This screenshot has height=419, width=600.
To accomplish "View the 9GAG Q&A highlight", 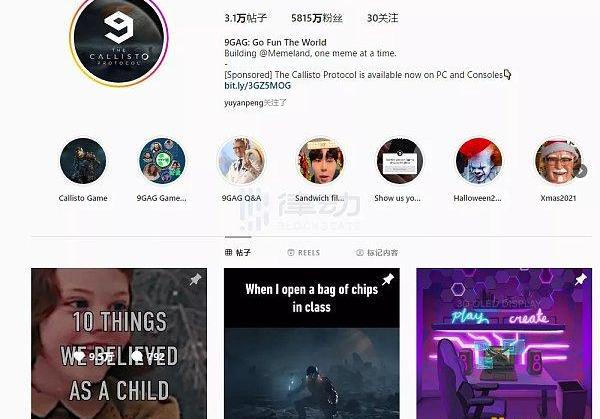I will point(241,161).
